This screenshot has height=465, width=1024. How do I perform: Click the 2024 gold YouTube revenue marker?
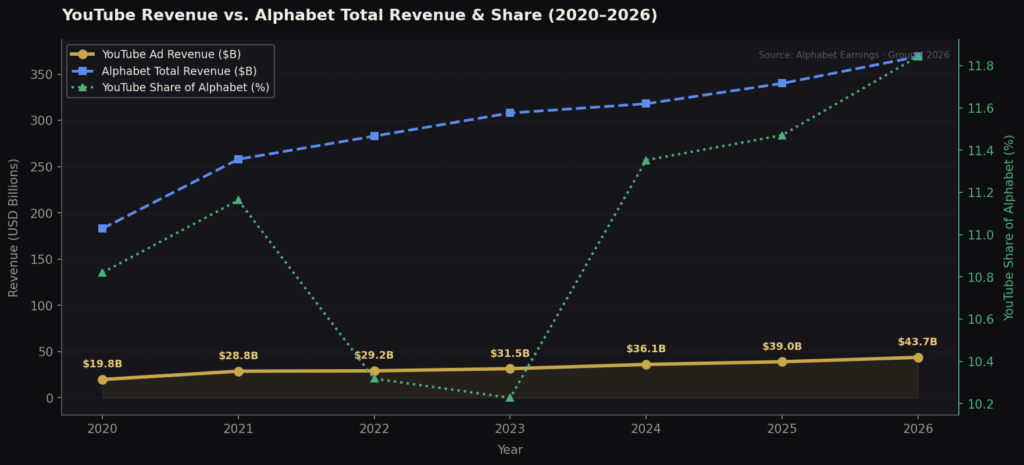[x=646, y=364]
